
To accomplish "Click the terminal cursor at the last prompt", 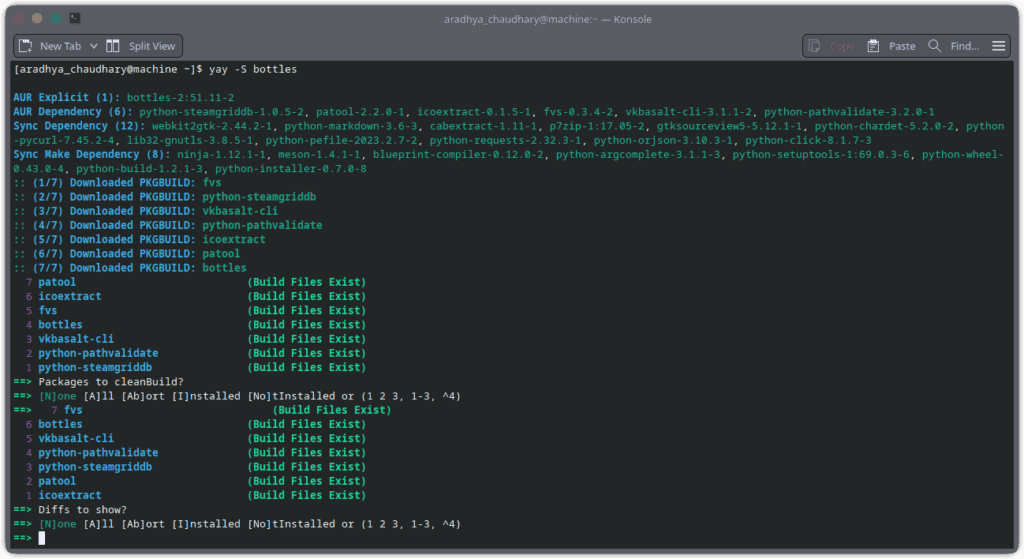I will (42, 538).
